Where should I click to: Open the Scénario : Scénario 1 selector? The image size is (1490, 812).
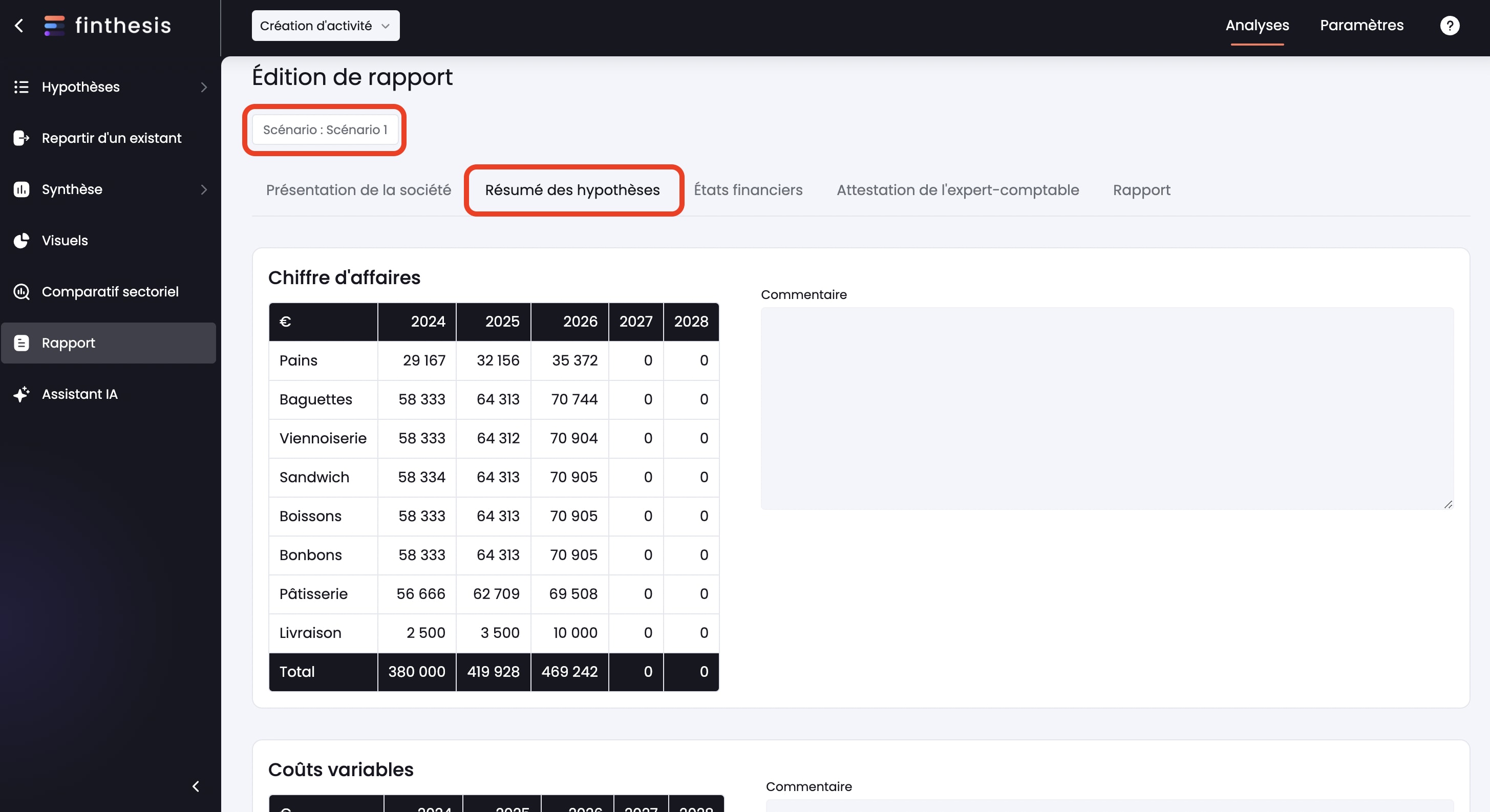tap(325, 130)
